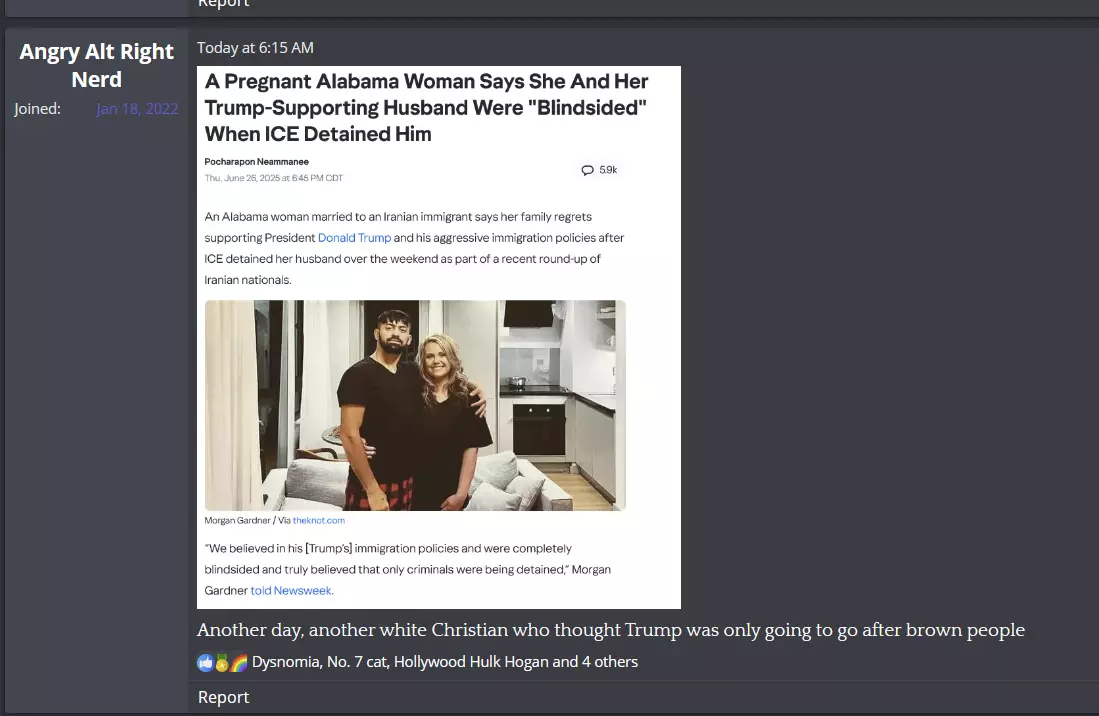The width and height of the screenshot is (1099, 716).
Task: Open the Today at 6:15 AM post permalink
Action: tap(255, 48)
